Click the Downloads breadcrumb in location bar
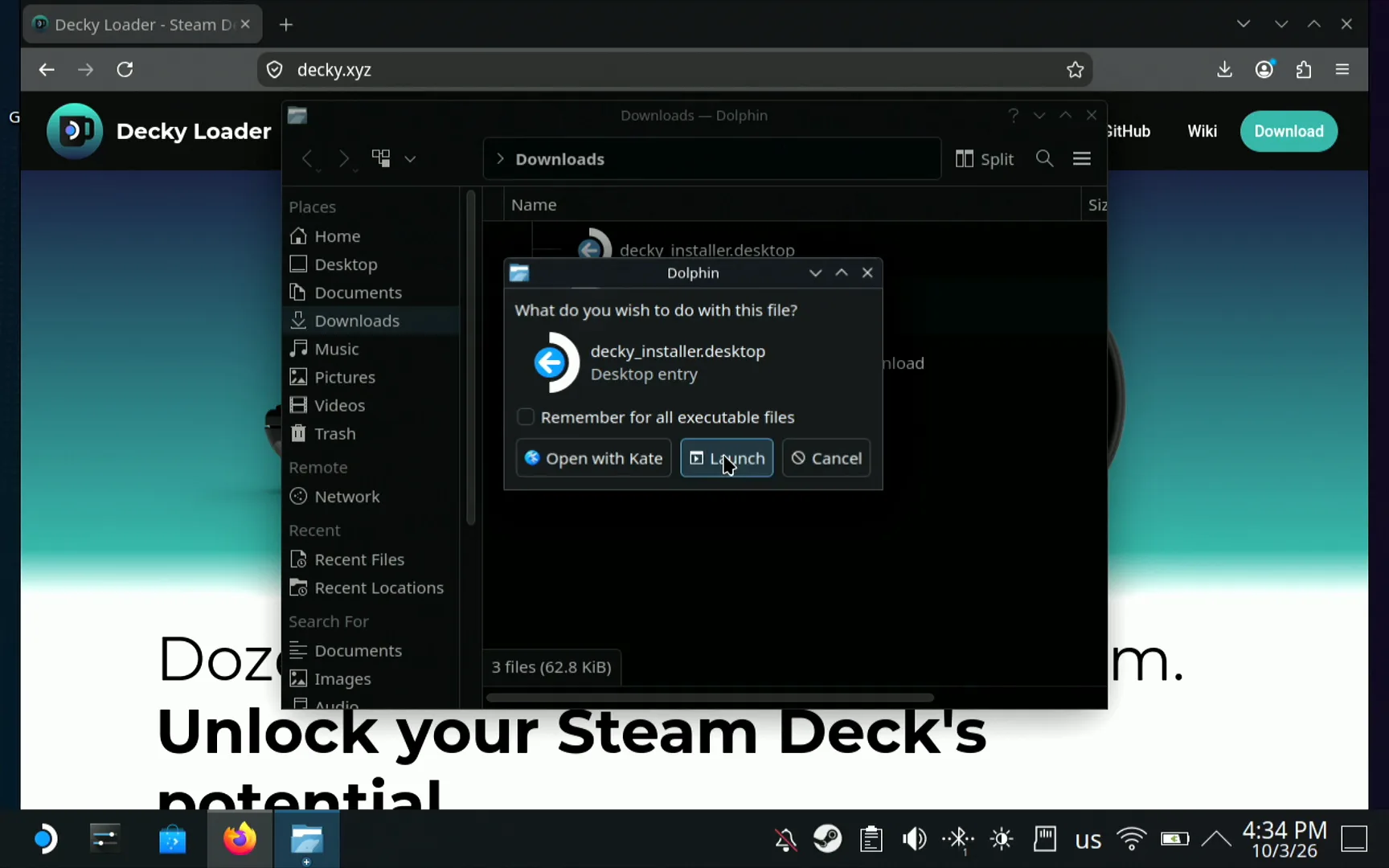 560,159
